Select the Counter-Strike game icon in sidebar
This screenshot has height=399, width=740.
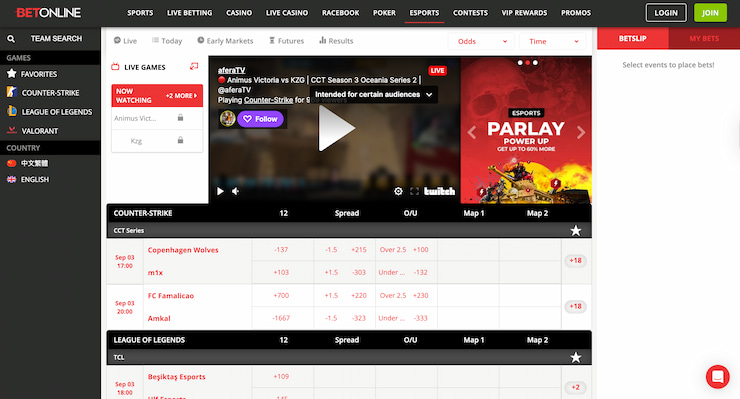12,93
